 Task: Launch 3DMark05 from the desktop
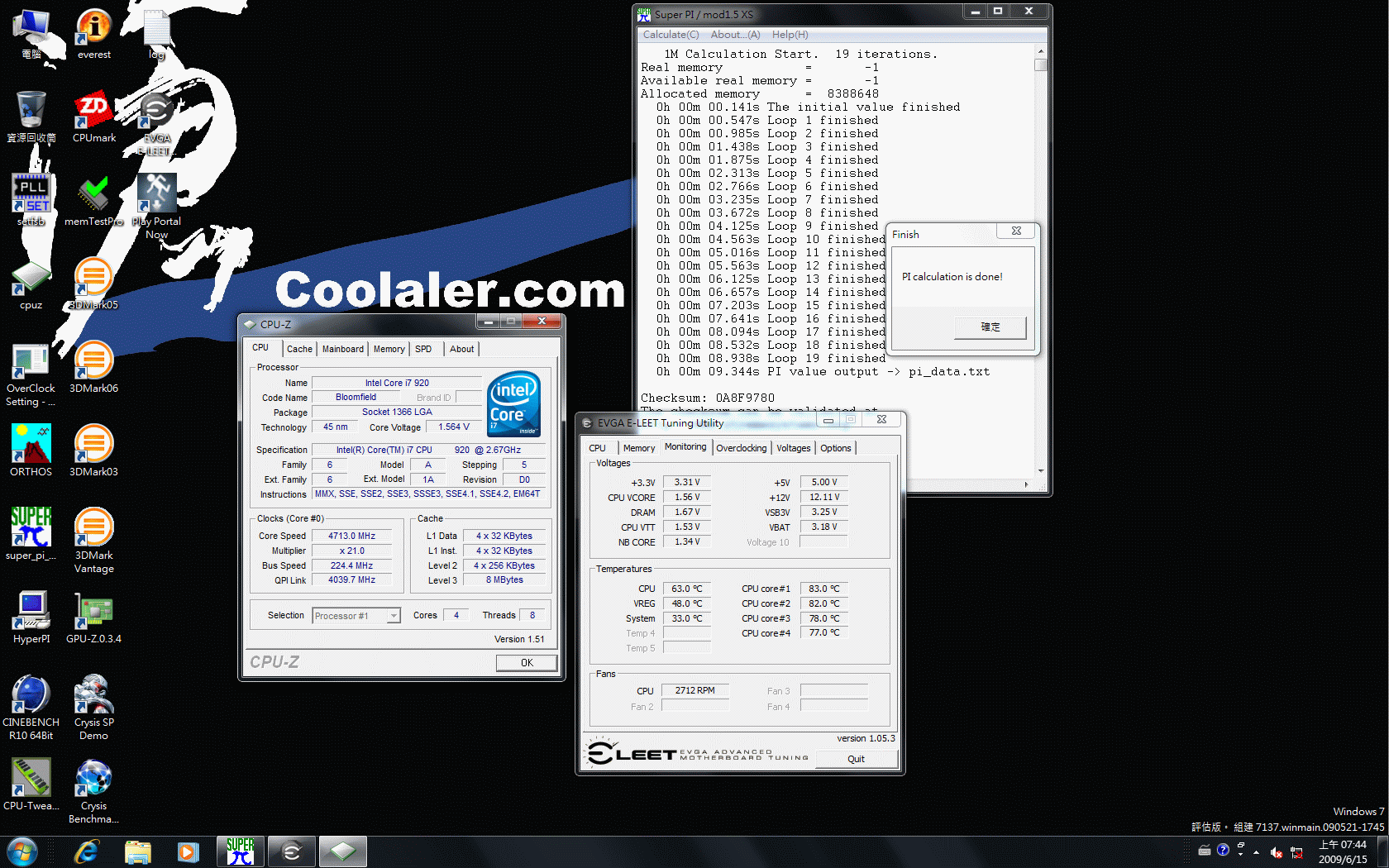(94, 284)
